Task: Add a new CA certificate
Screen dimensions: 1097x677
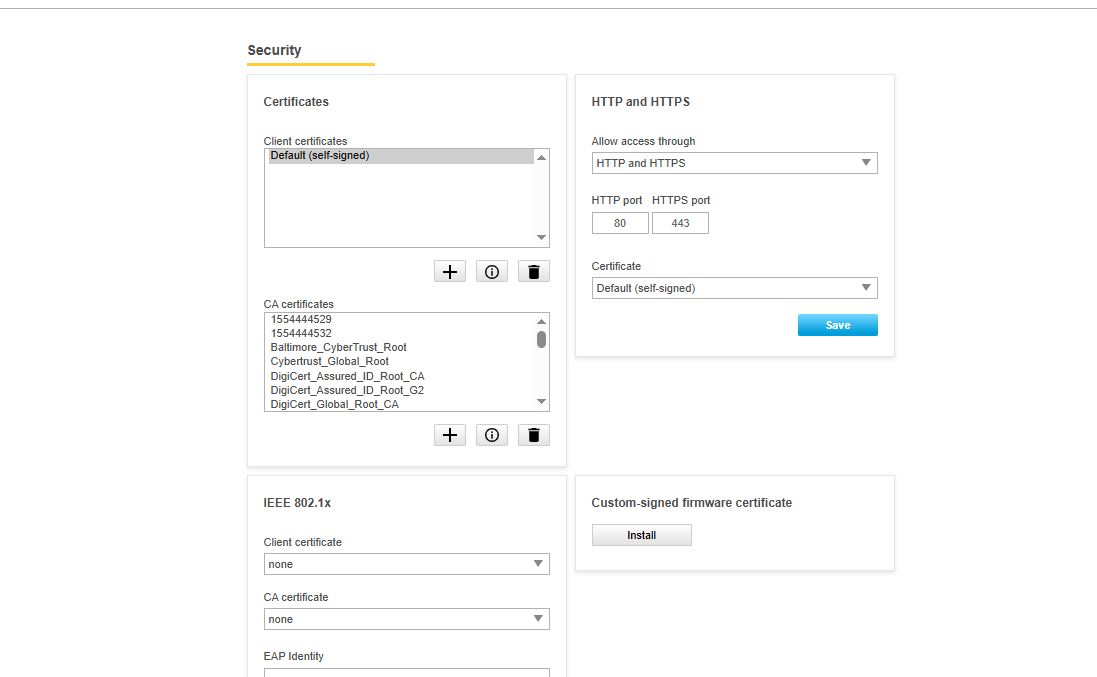Action: coord(450,435)
